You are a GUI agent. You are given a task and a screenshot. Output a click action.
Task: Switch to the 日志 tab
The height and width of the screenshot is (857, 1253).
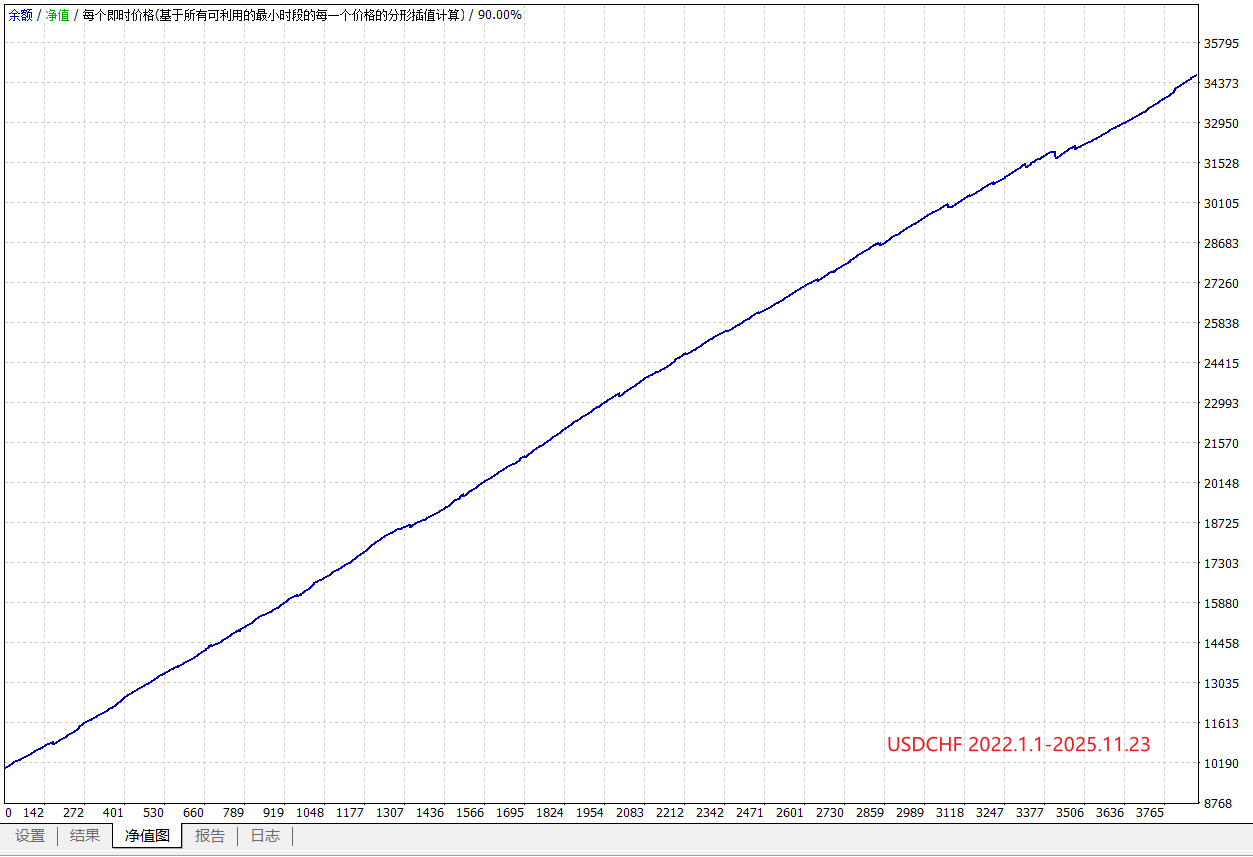[x=265, y=836]
